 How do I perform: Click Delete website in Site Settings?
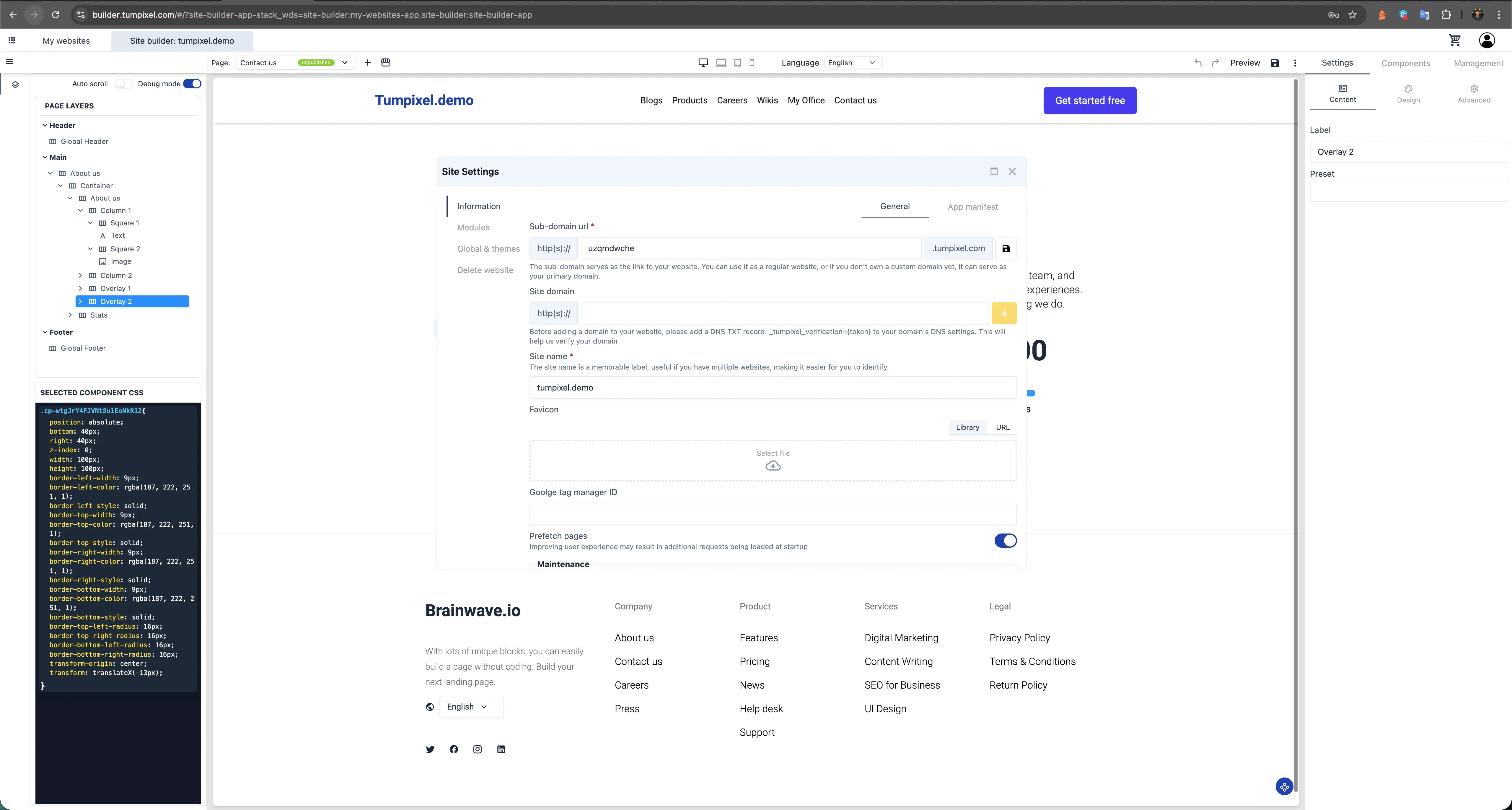[486, 270]
